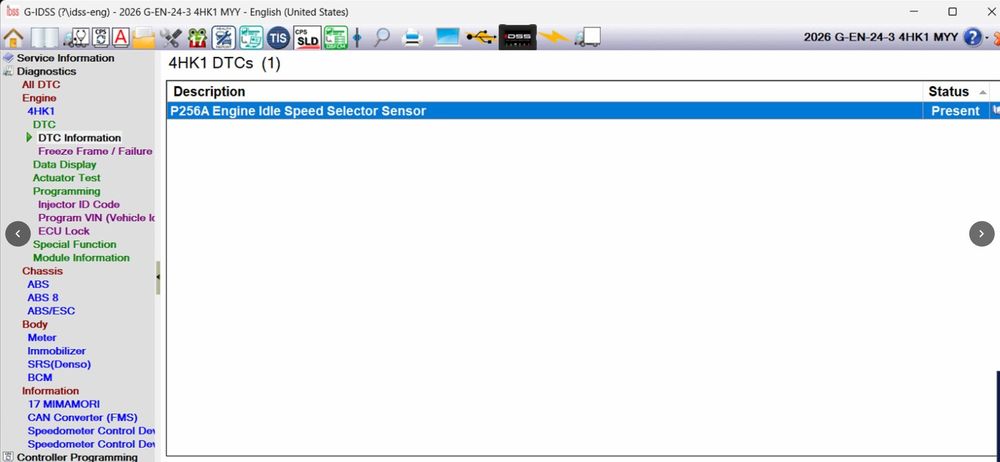
Task: Open the DTC node under 4HK1
Action: point(44,124)
